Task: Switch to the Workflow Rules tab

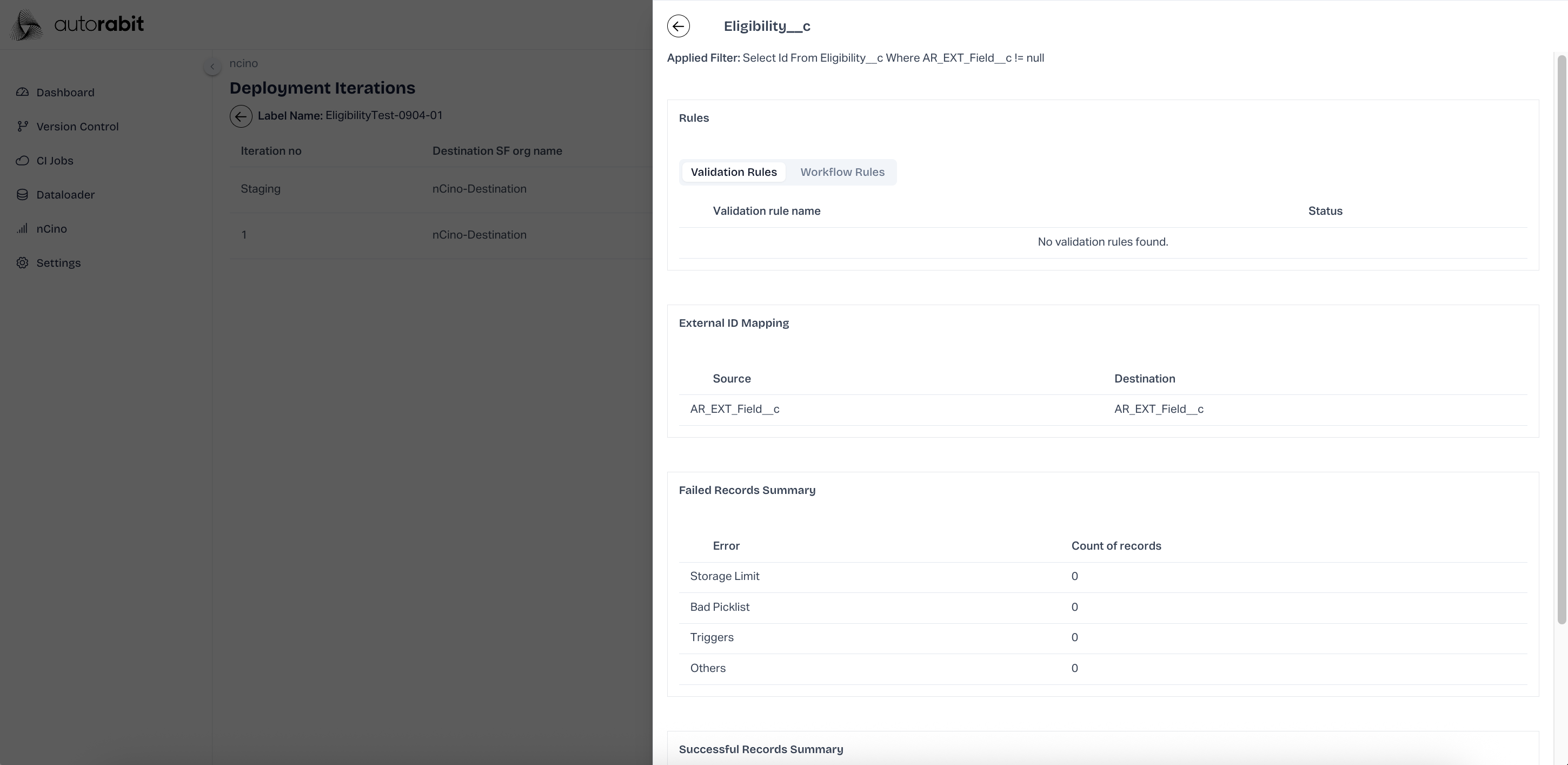Action: [x=842, y=172]
